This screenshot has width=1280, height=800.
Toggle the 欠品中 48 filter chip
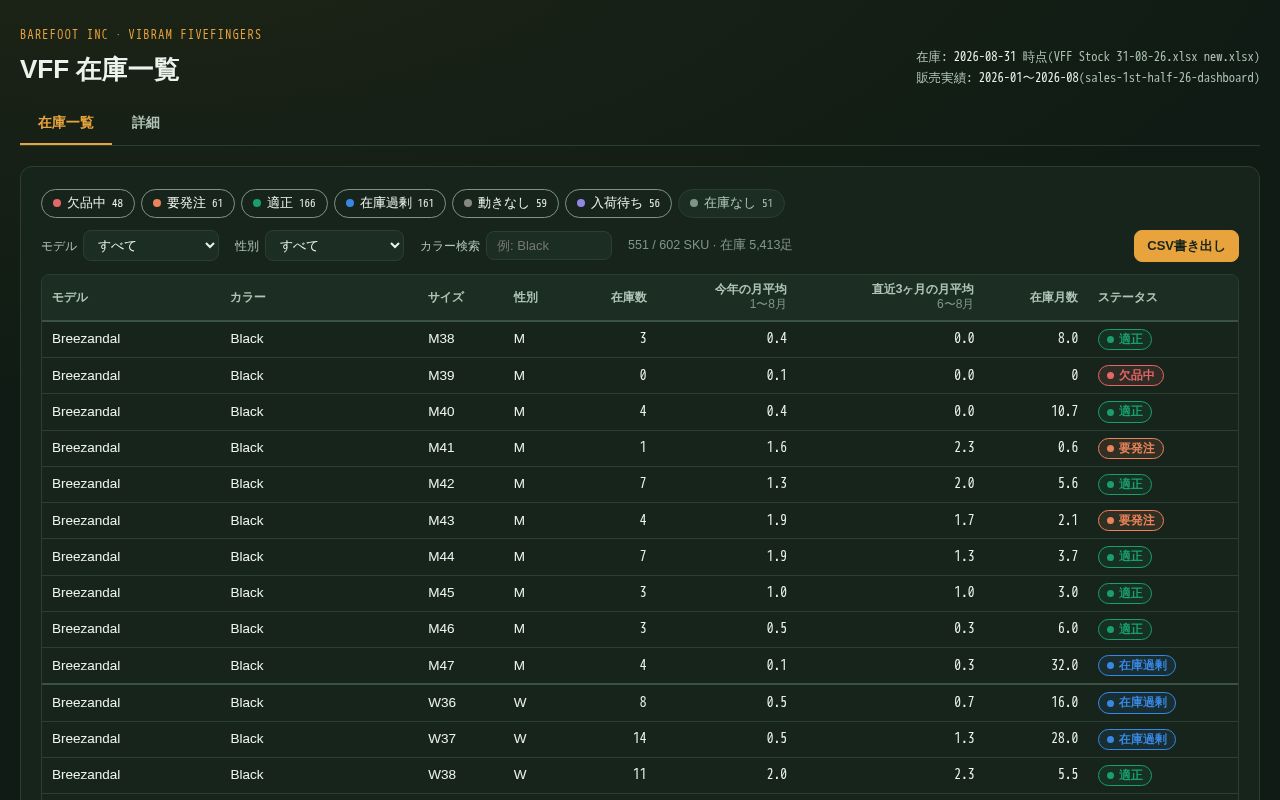88,203
